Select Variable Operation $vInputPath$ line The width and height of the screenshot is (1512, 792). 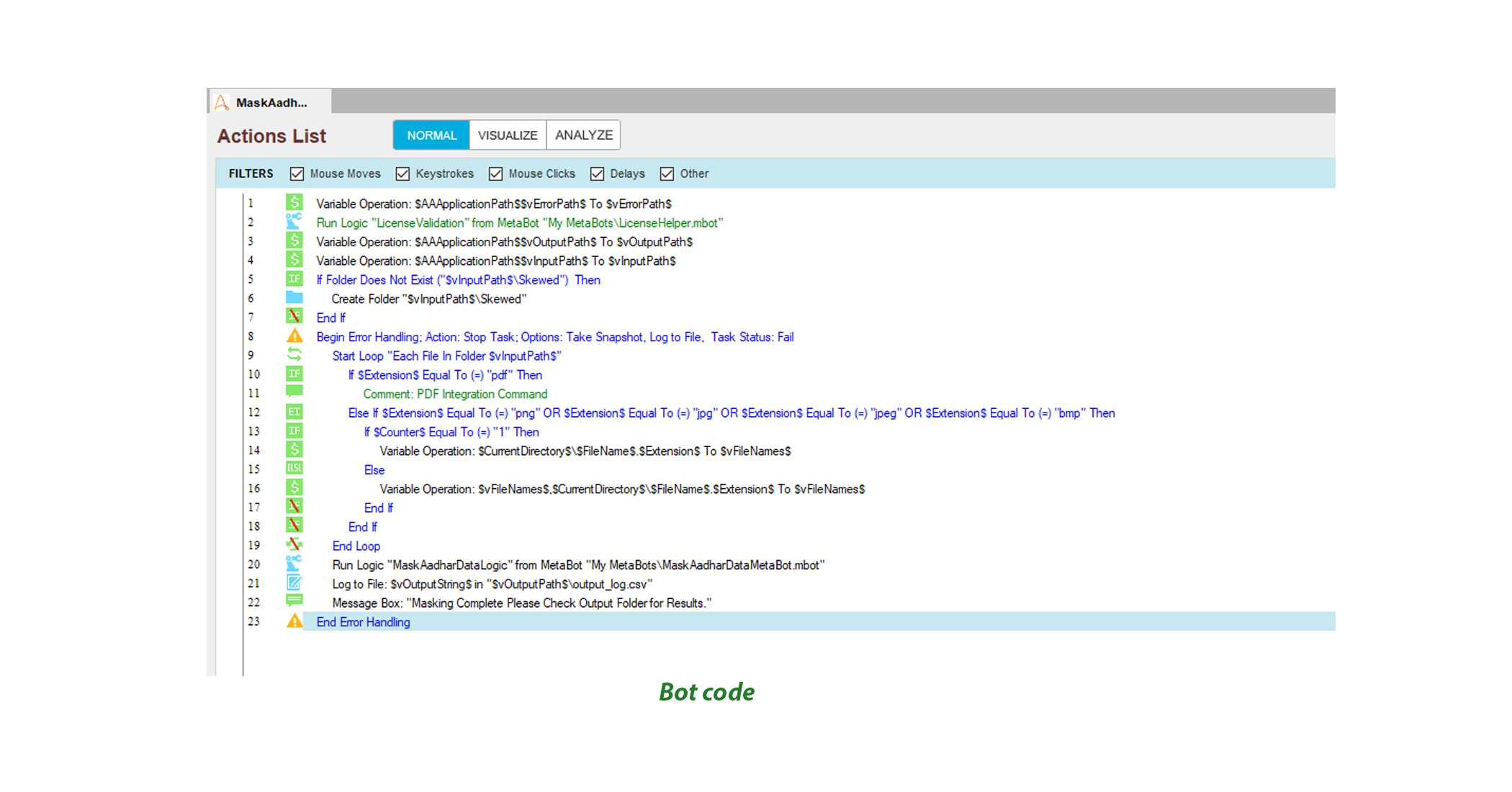[x=496, y=261]
